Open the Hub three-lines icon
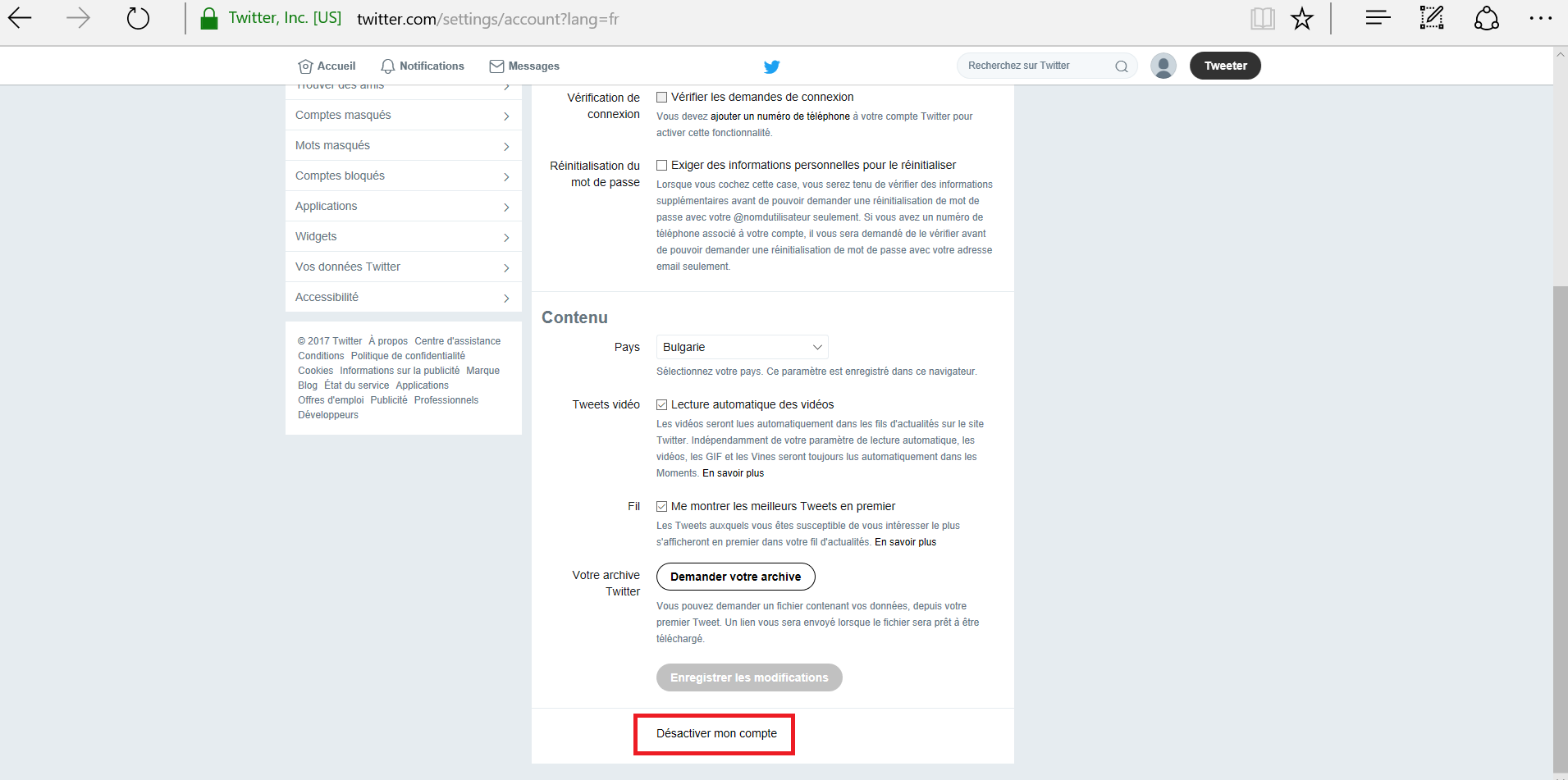This screenshot has height=780, width=1568. [1378, 17]
